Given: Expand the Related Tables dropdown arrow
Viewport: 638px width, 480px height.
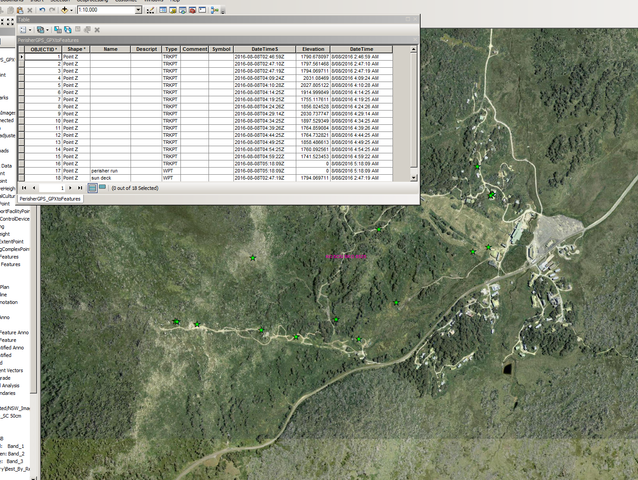Looking at the screenshot, I should tap(47, 30).
